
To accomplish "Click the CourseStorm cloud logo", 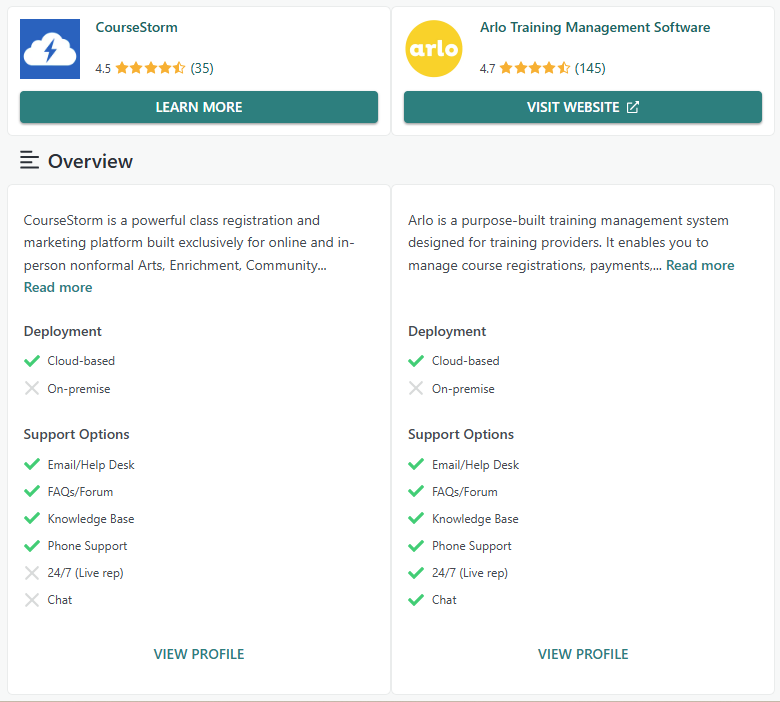I will tap(50, 49).
